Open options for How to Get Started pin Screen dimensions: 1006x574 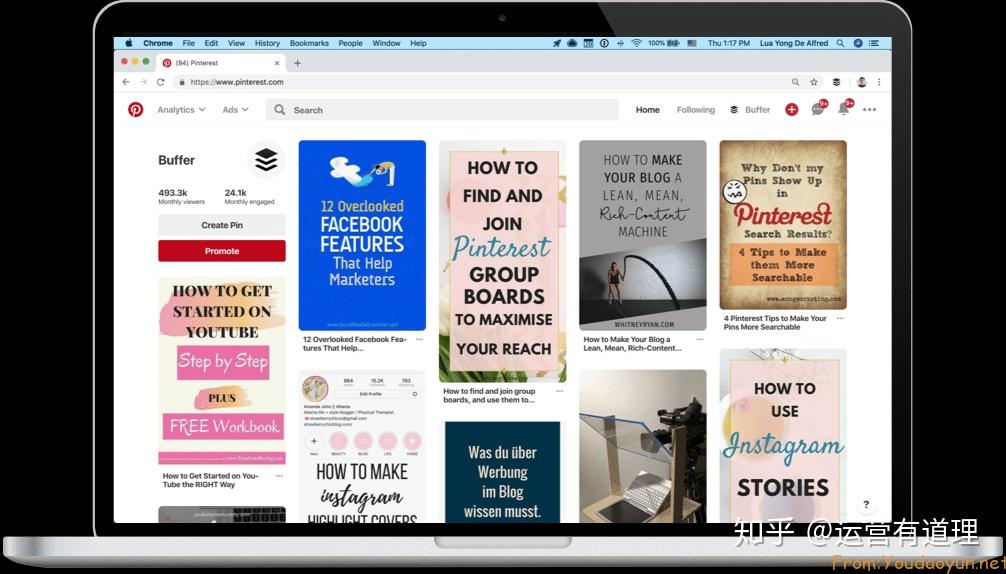click(x=279, y=476)
